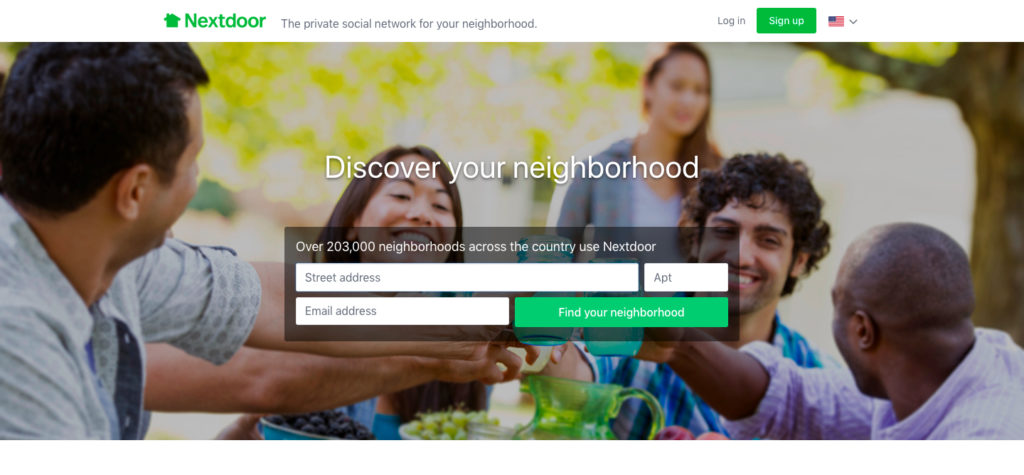Click the green Sign up button
This screenshot has width=1024, height=475.
pyautogui.click(x=786, y=20)
